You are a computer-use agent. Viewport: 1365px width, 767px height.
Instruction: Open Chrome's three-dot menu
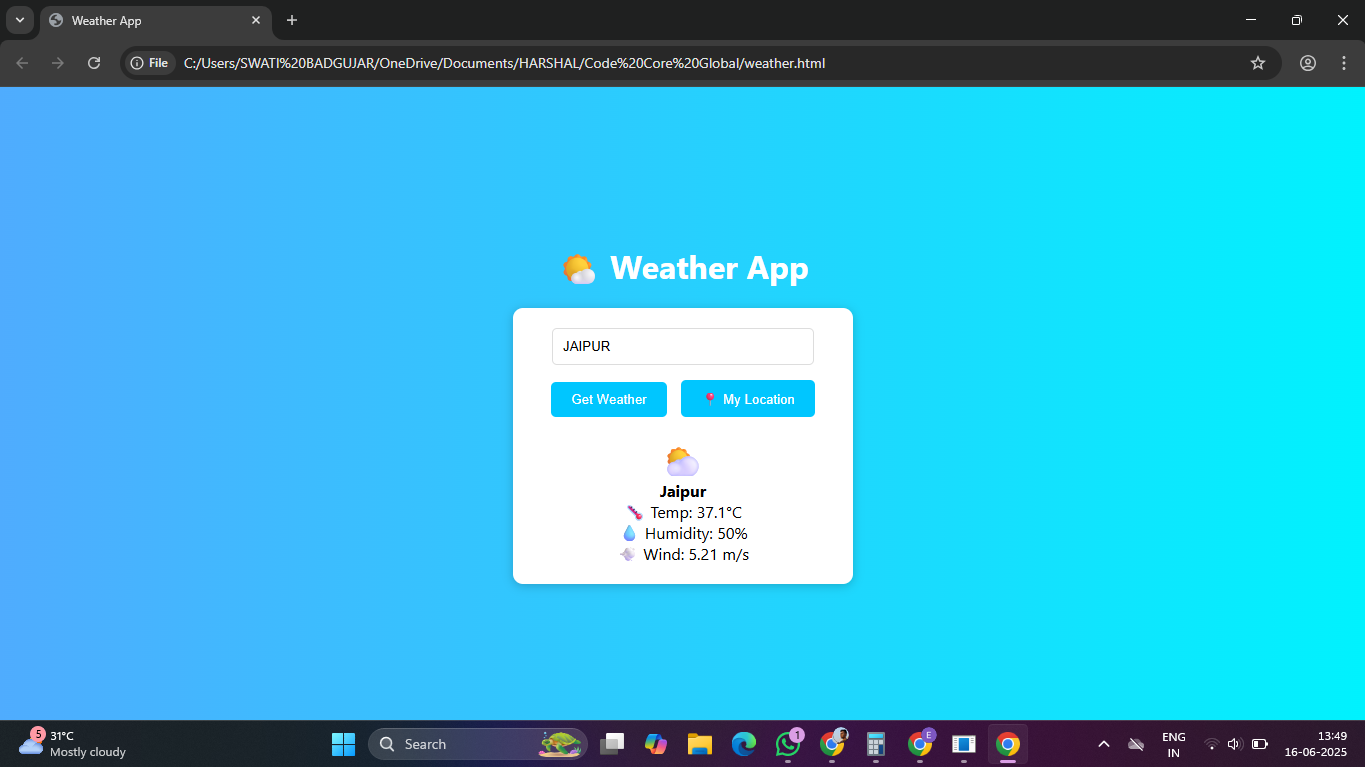(1344, 63)
